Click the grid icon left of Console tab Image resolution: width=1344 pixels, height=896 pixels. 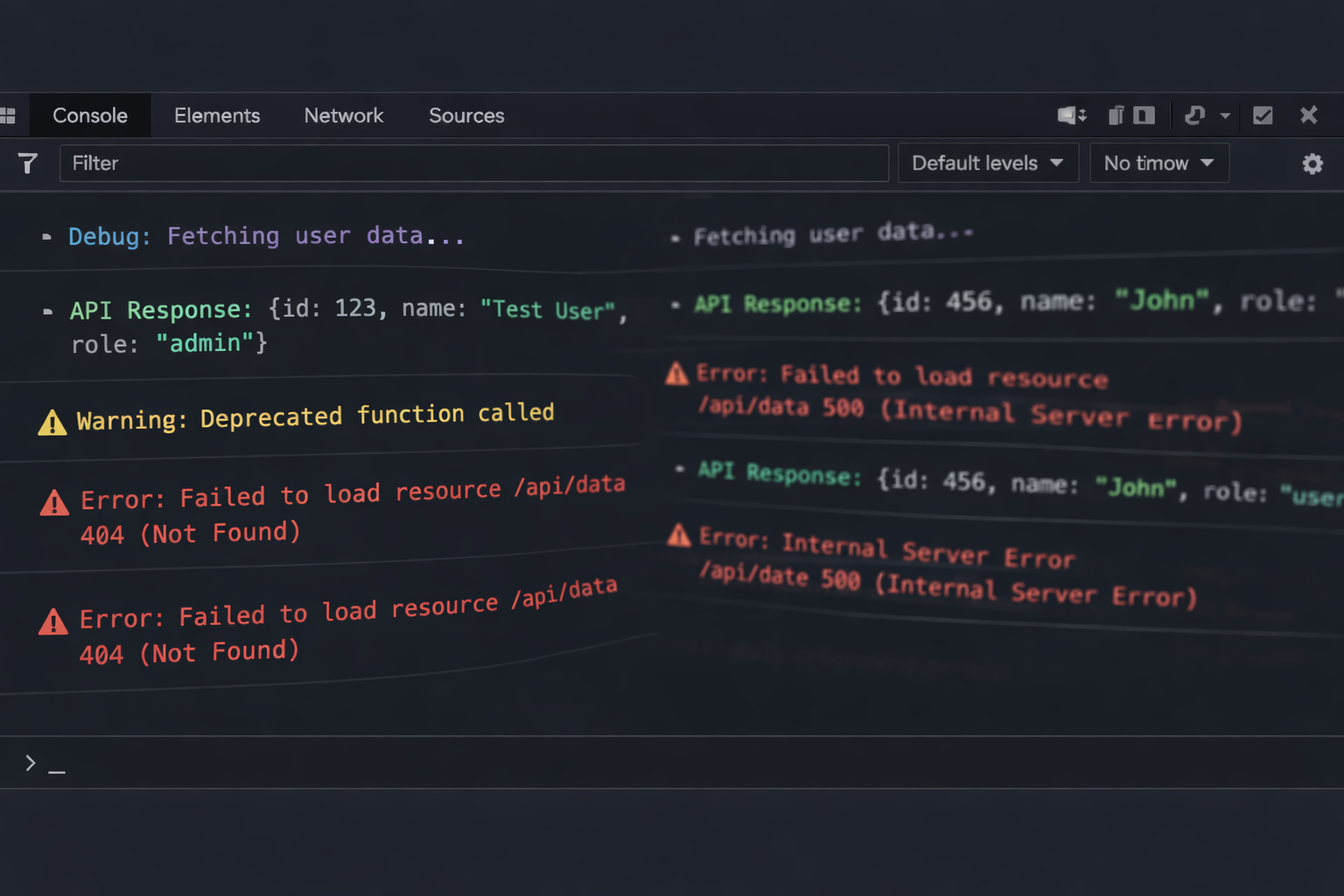click(9, 115)
